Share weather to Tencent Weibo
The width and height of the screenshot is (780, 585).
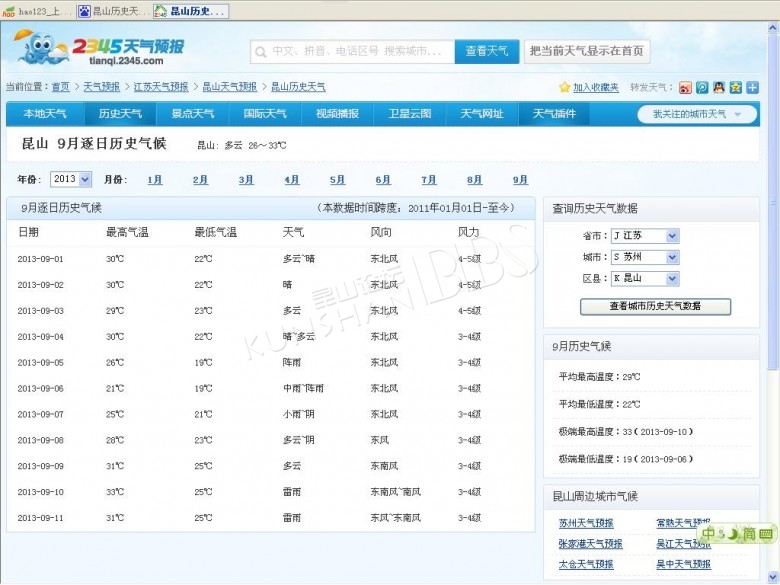point(702,88)
